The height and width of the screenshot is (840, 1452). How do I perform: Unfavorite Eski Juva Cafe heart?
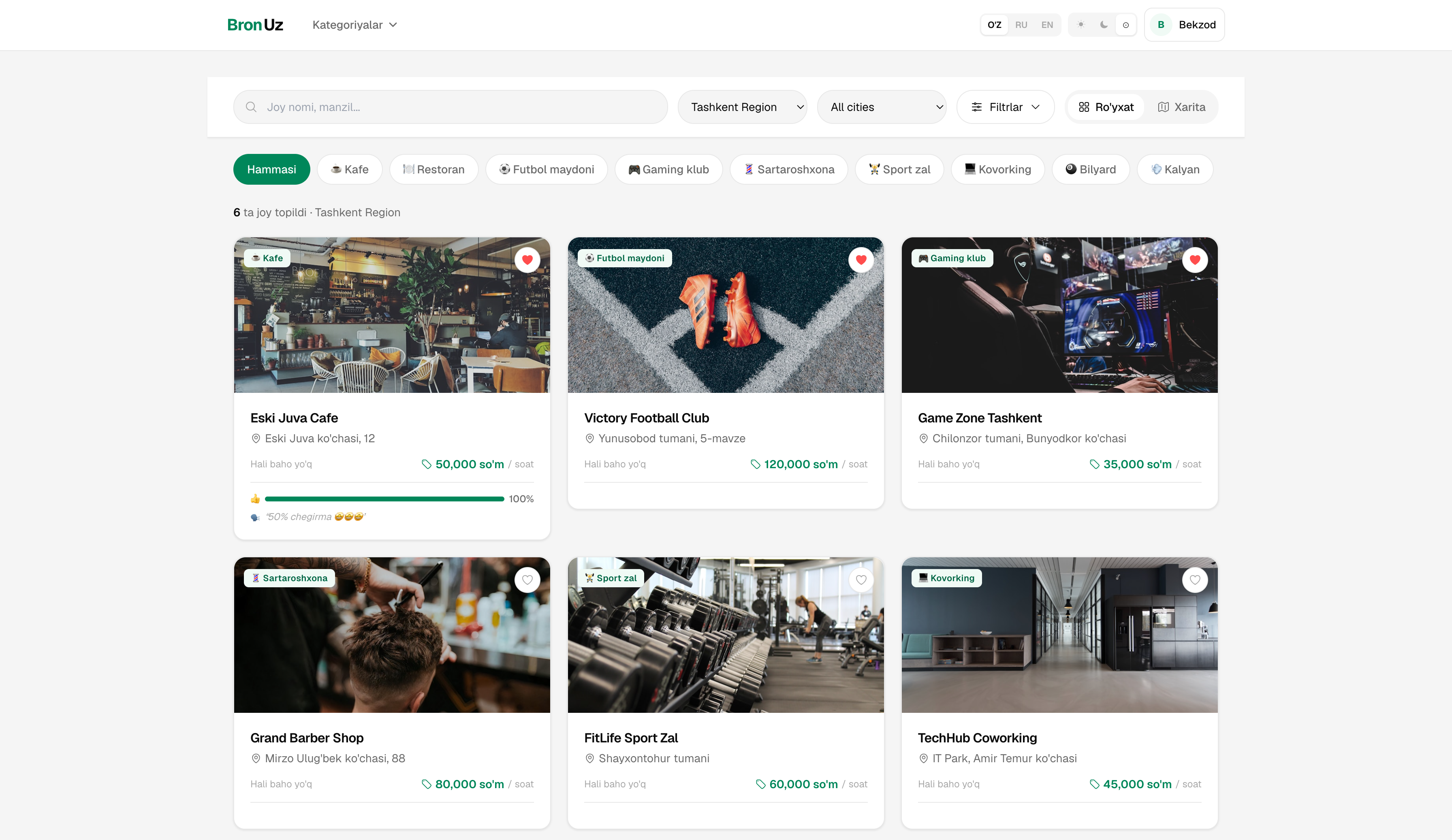(527, 260)
